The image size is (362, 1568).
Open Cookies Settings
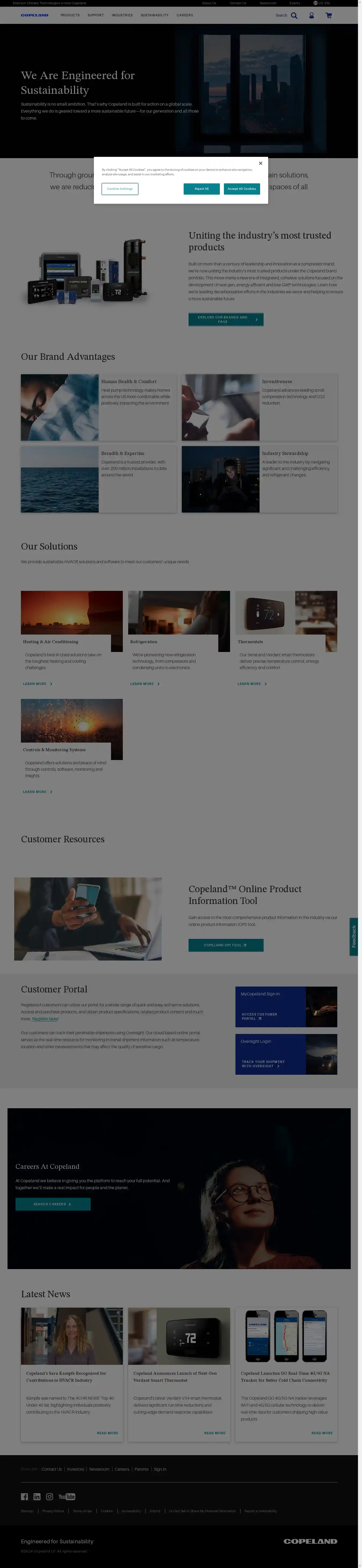tap(120, 189)
